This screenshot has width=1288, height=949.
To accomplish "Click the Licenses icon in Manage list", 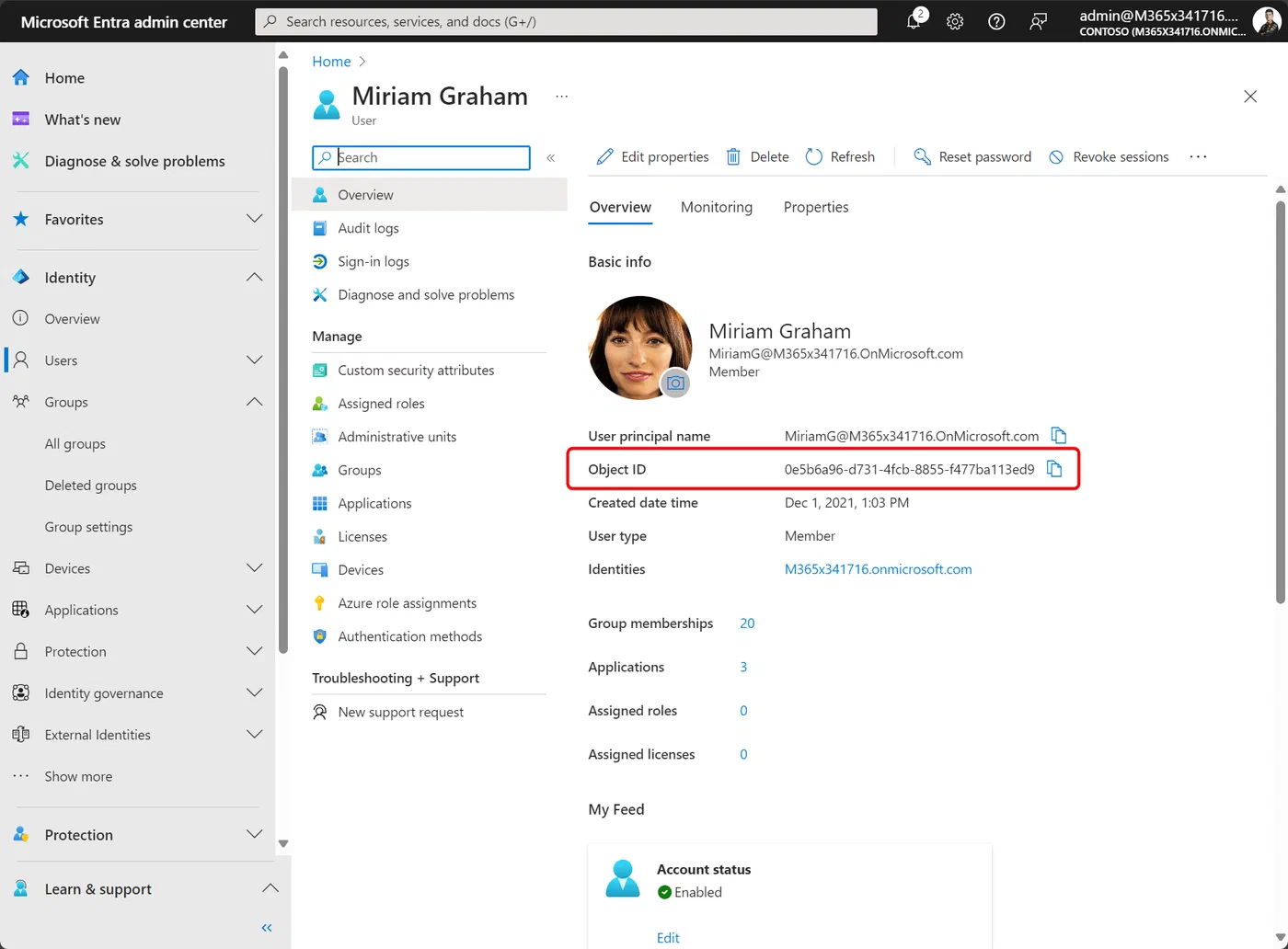I will click(319, 536).
